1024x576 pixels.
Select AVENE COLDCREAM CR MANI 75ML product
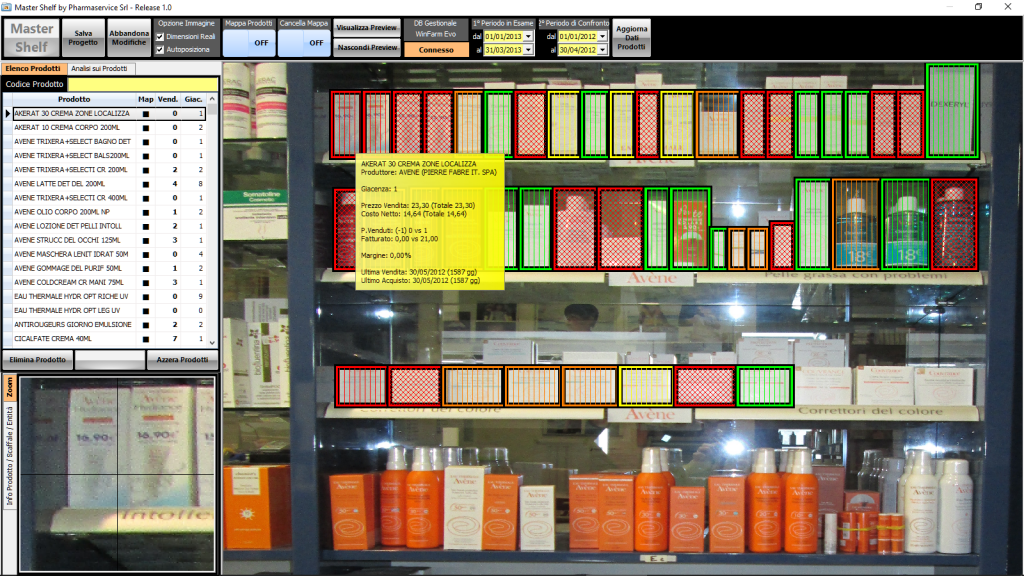point(104,282)
